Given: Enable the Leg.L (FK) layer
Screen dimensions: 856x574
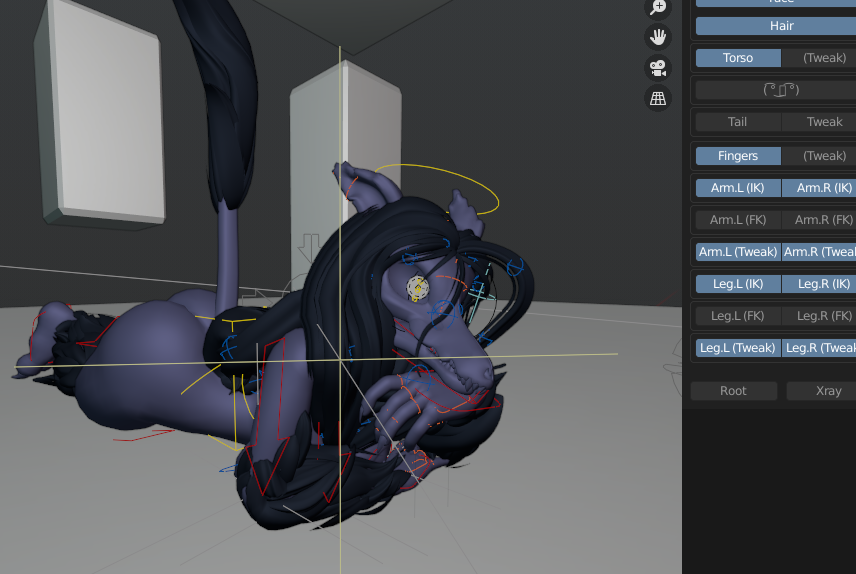Looking at the screenshot, I should [738, 316].
